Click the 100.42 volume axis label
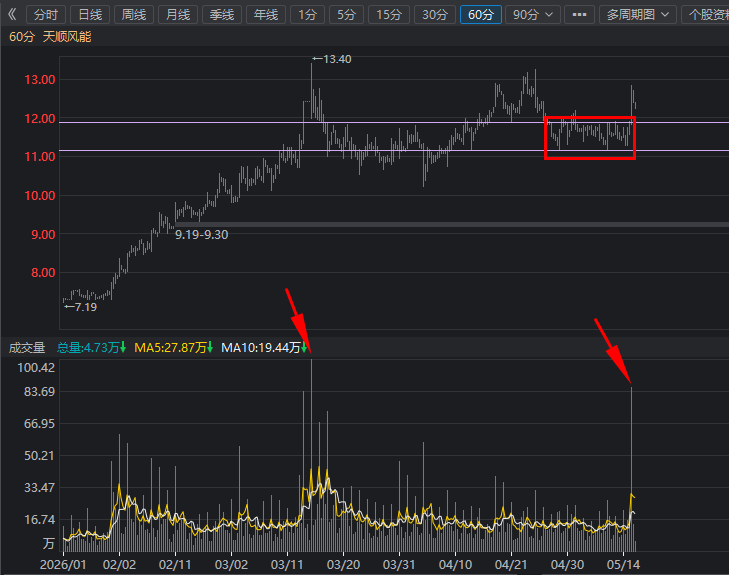The width and height of the screenshot is (729, 575). click(x=36, y=368)
